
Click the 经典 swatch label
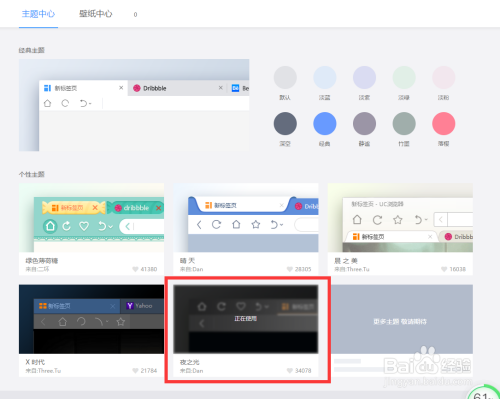pyautogui.click(x=325, y=144)
